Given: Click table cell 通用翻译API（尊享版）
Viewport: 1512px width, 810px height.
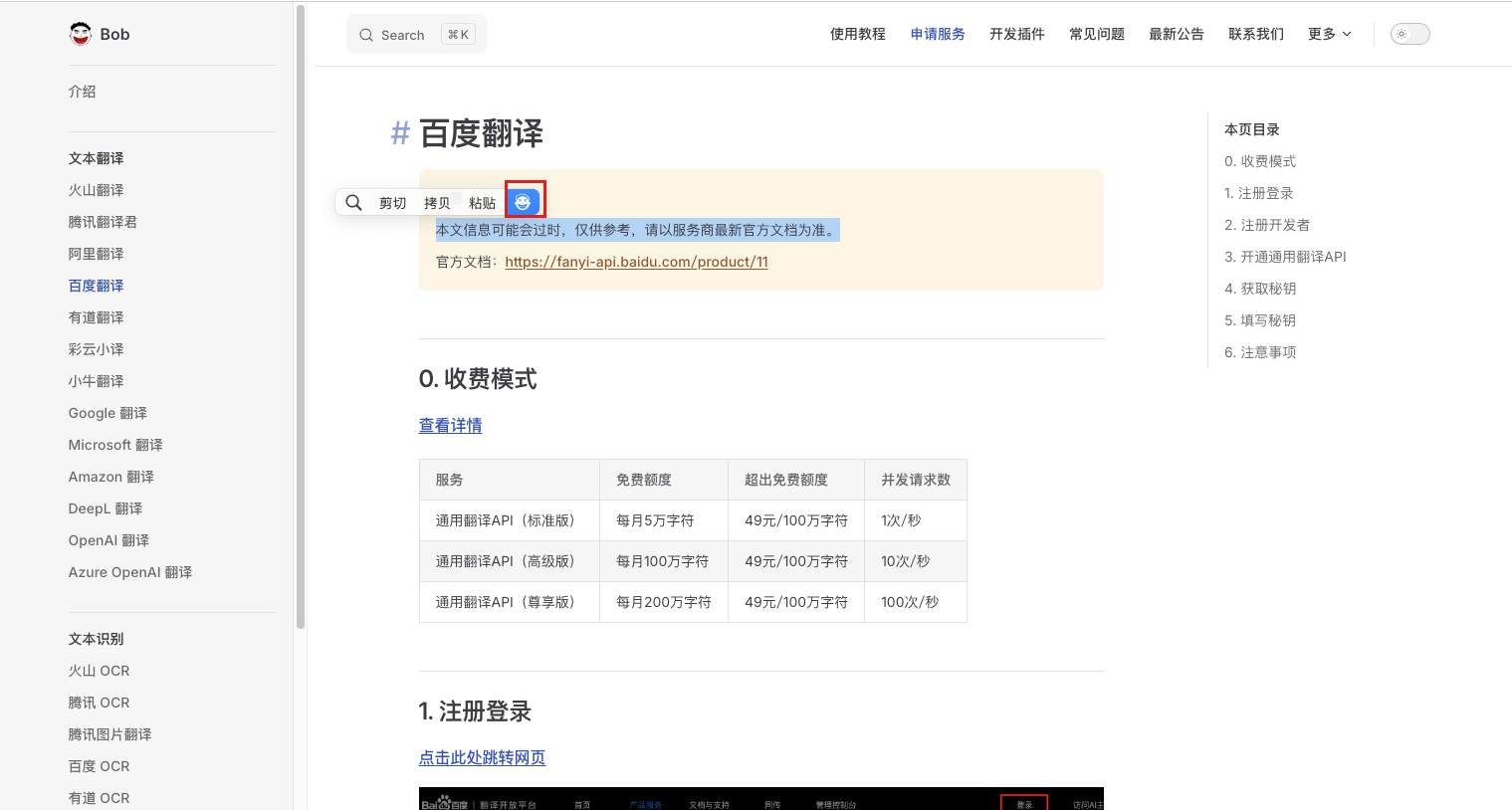Looking at the screenshot, I should pos(510,602).
